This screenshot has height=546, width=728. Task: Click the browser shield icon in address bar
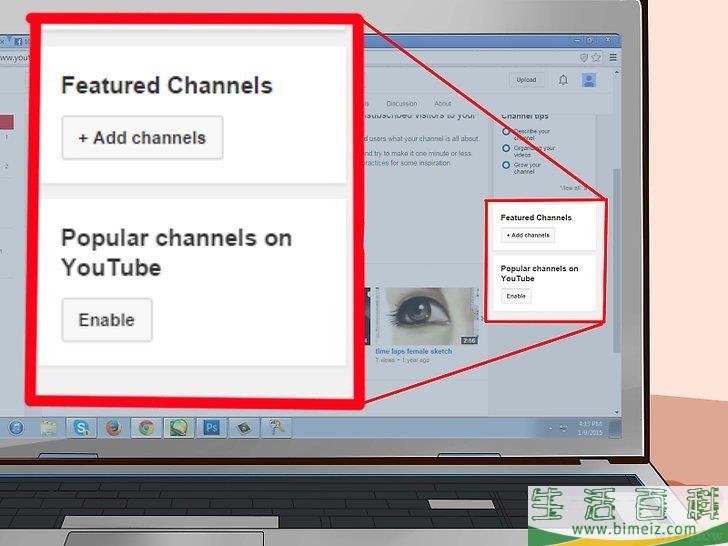[x=584, y=57]
